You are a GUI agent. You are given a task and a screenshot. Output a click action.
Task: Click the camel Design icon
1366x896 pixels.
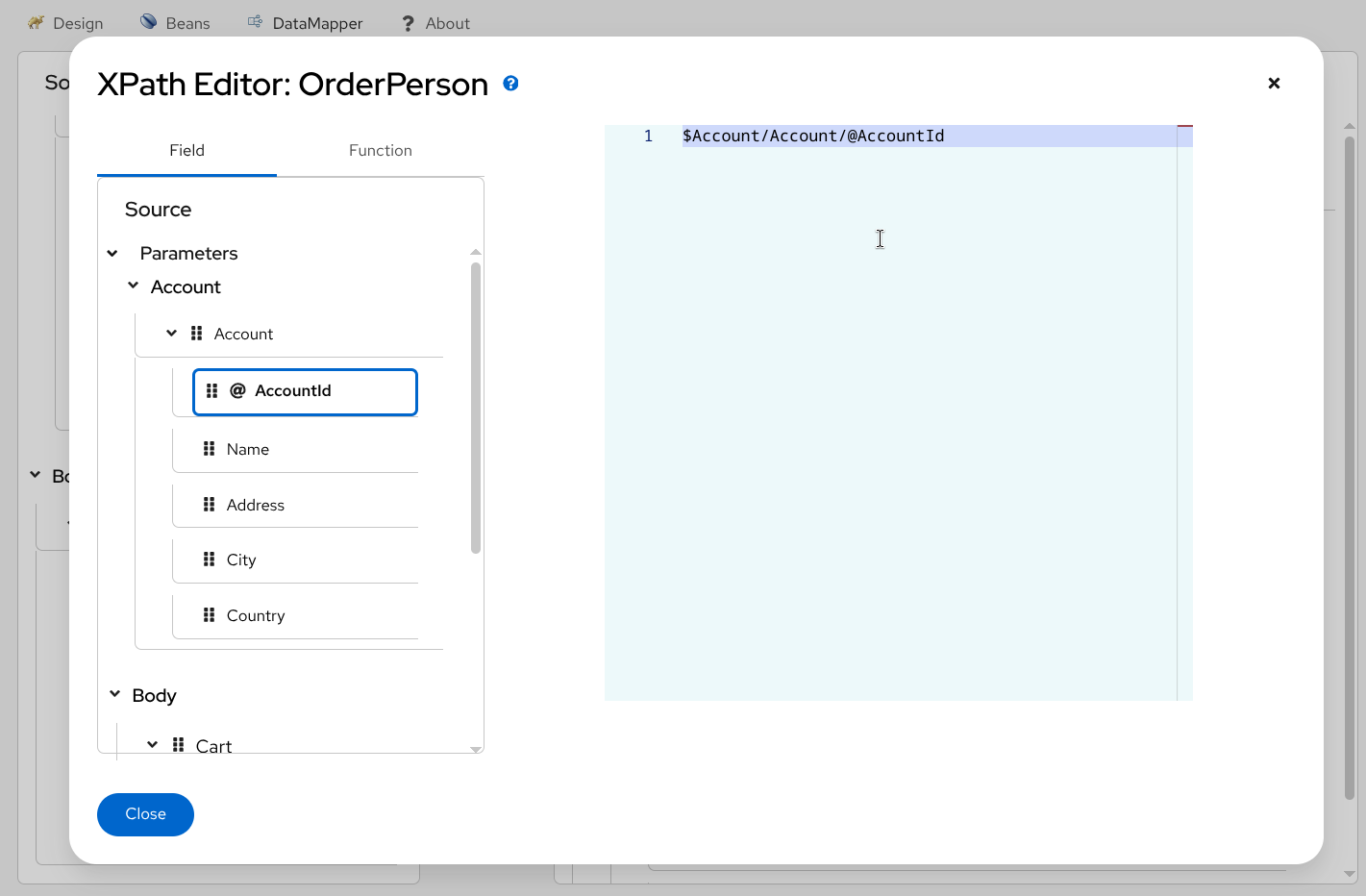pos(35,22)
